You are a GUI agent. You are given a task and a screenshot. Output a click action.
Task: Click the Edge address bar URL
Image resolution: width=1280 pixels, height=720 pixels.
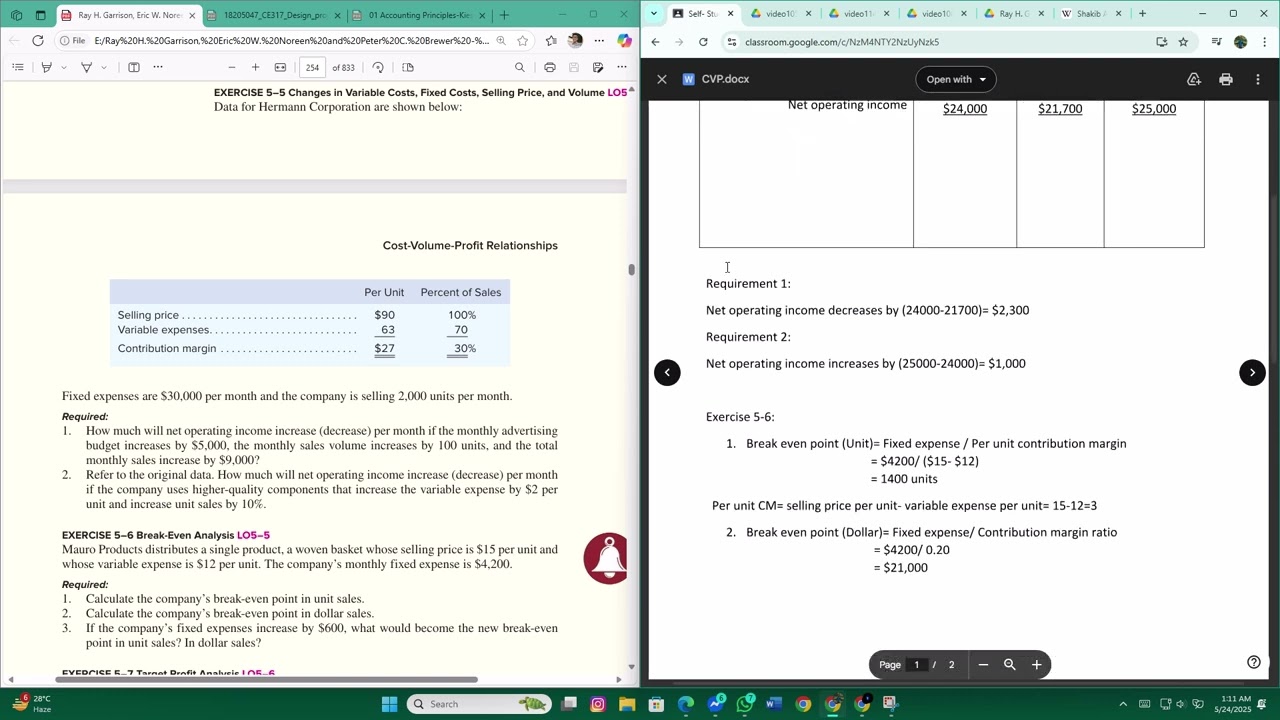pos(291,41)
